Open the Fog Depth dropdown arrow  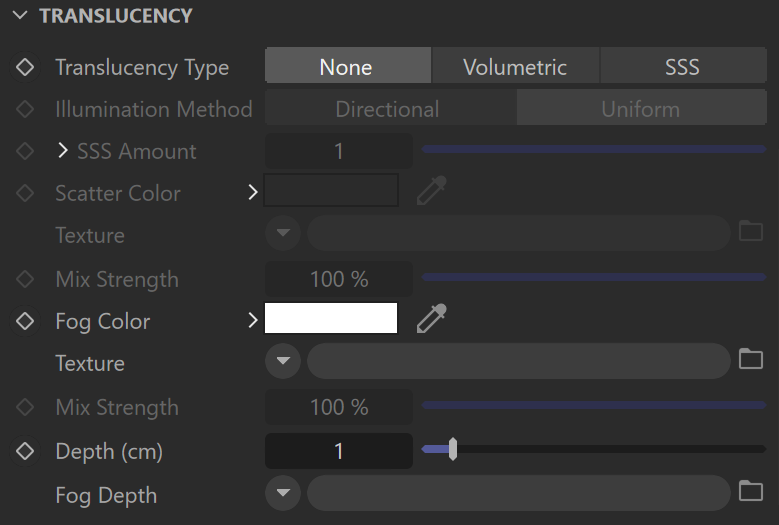coord(283,493)
